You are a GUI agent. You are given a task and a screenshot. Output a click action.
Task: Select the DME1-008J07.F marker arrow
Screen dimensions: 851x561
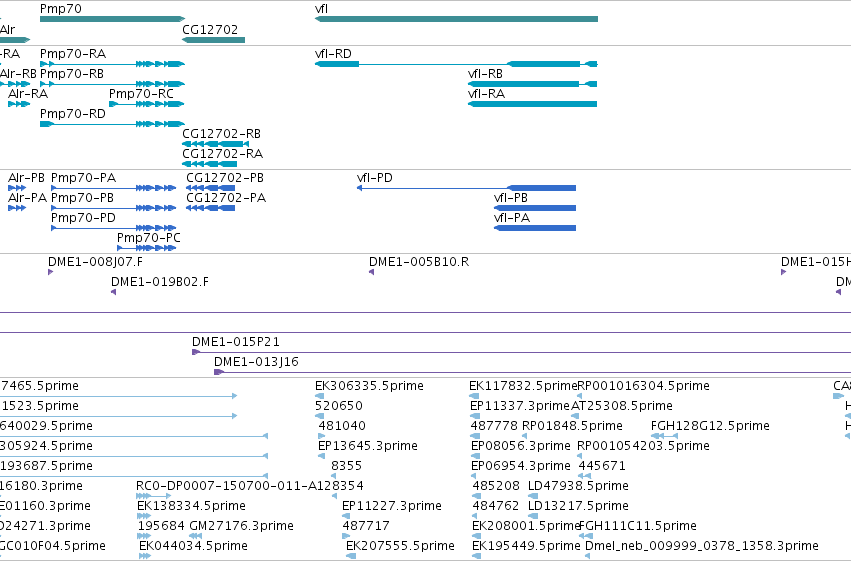pos(50,272)
